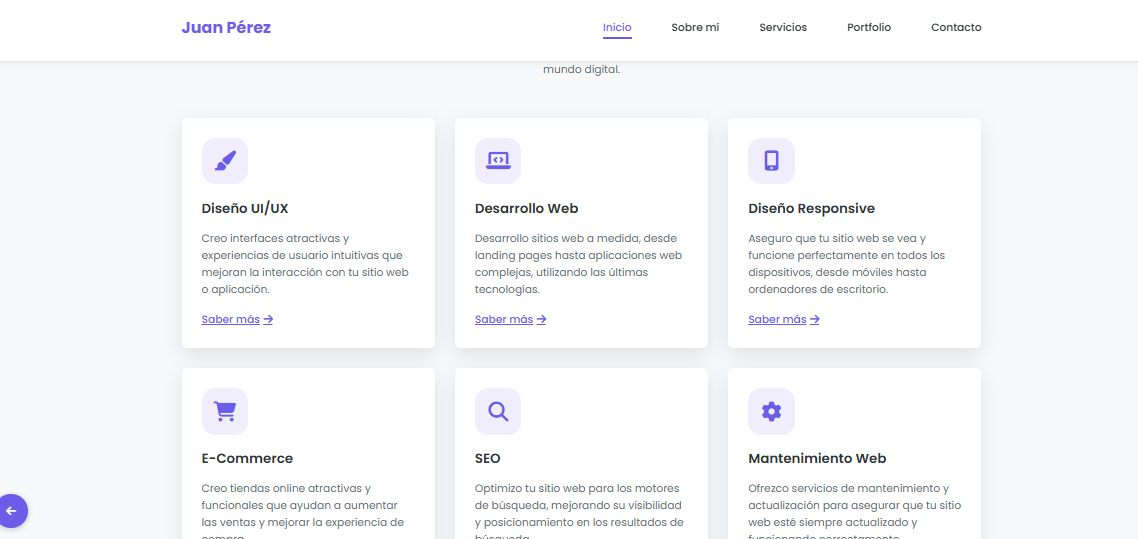Click the 'Creo tiendas online atractivas' description

click(303, 510)
